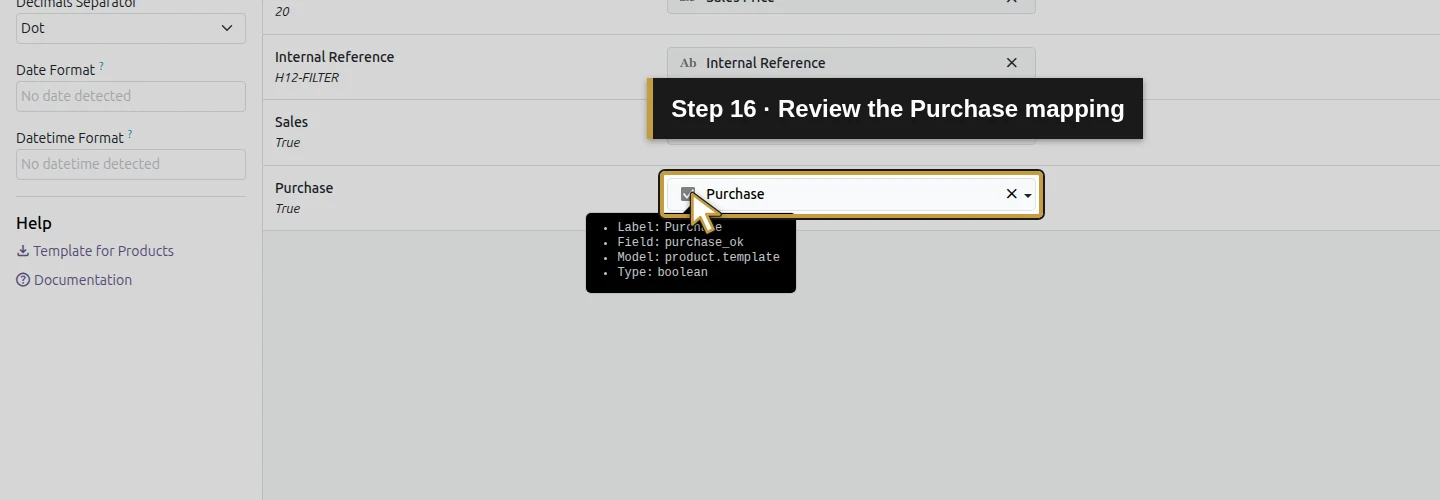
Task: Open the Internal Reference mapping selector
Action: coord(851,63)
